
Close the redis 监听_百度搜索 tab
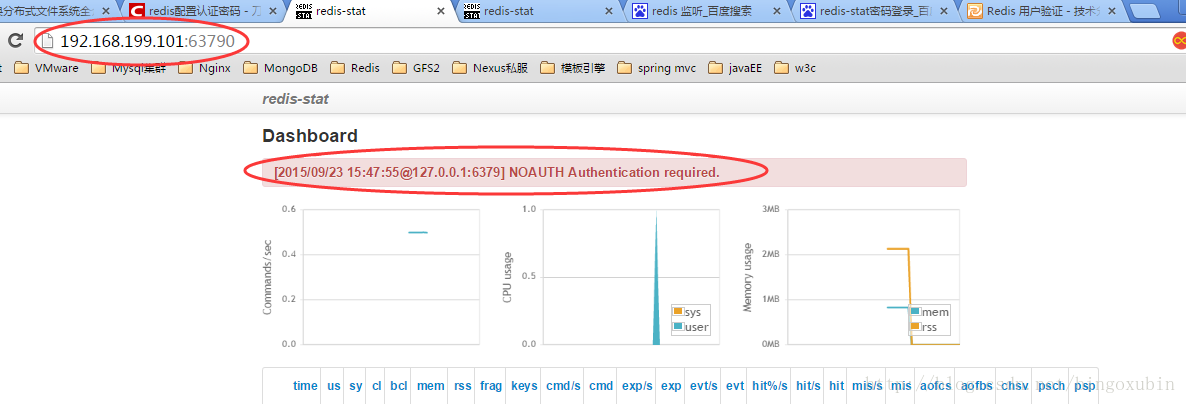tap(777, 12)
